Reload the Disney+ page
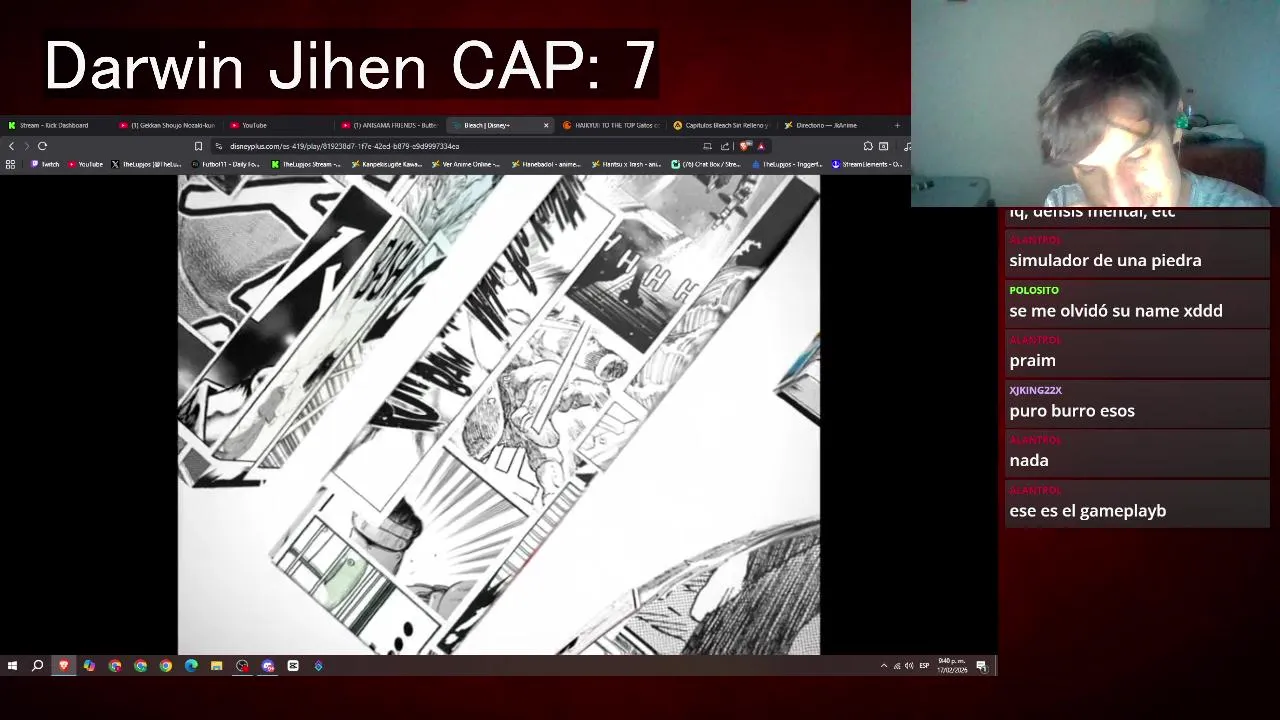1280x720 pixels. (42, 146)
